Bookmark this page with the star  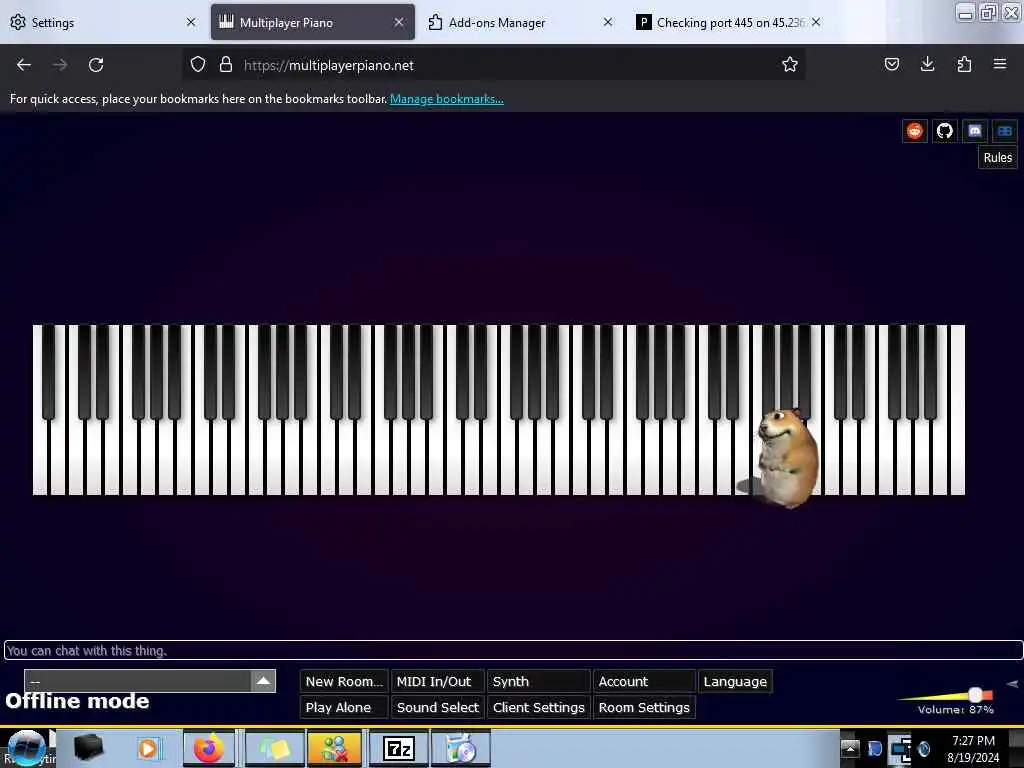point(790,65)
